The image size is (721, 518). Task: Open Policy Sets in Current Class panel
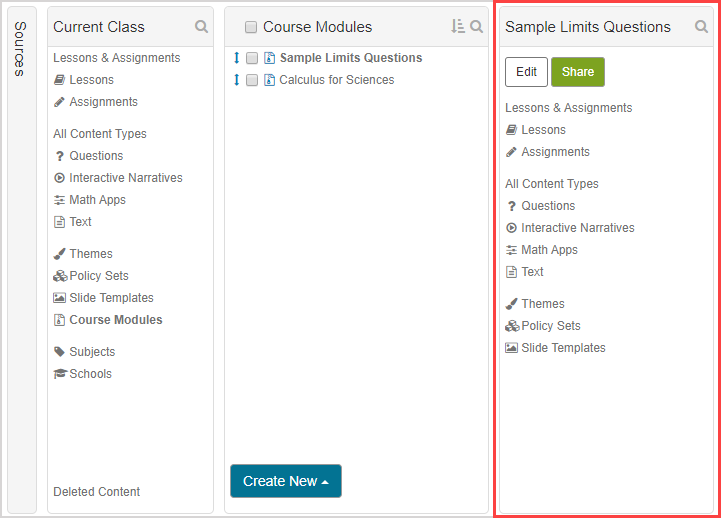(x=98, y=276)
